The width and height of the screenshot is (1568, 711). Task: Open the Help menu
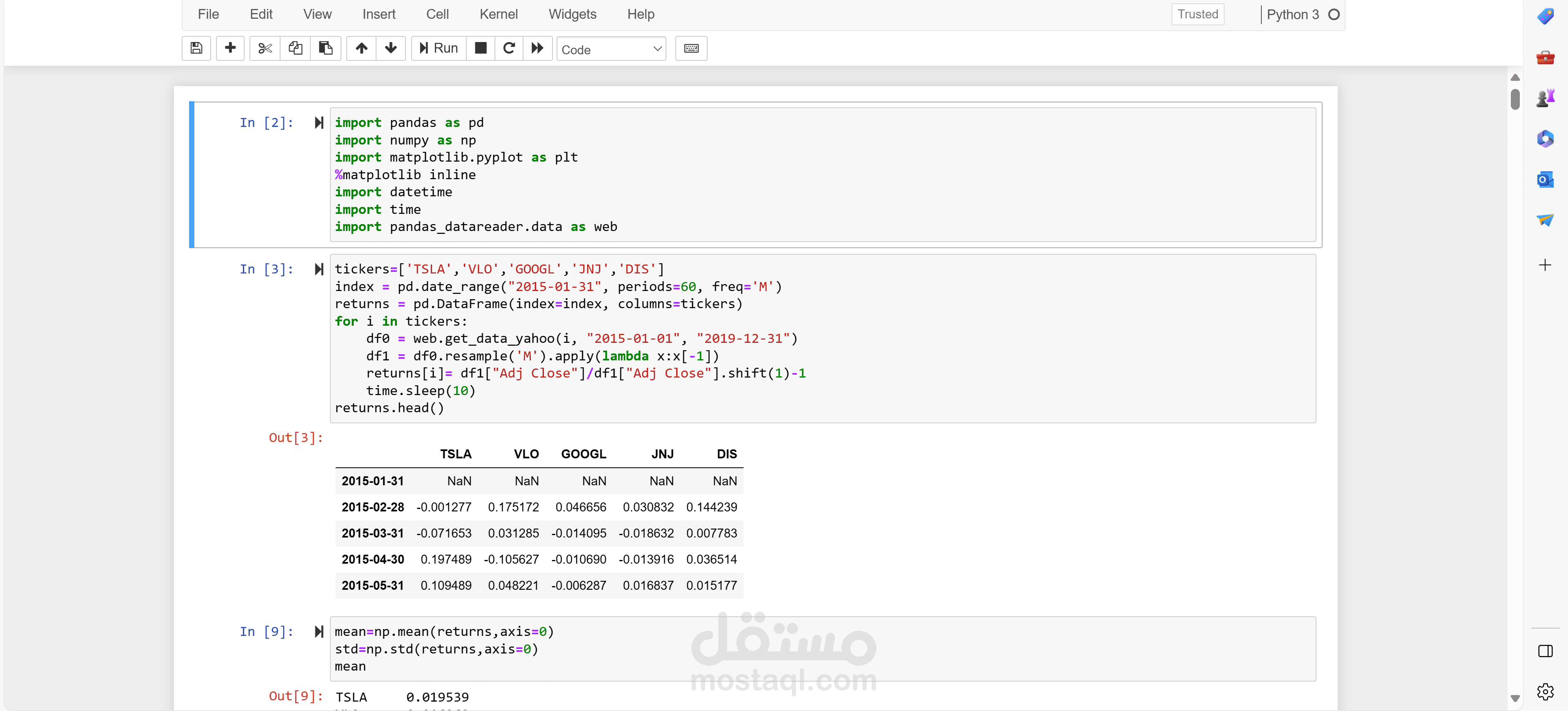[x=641, y=14]
